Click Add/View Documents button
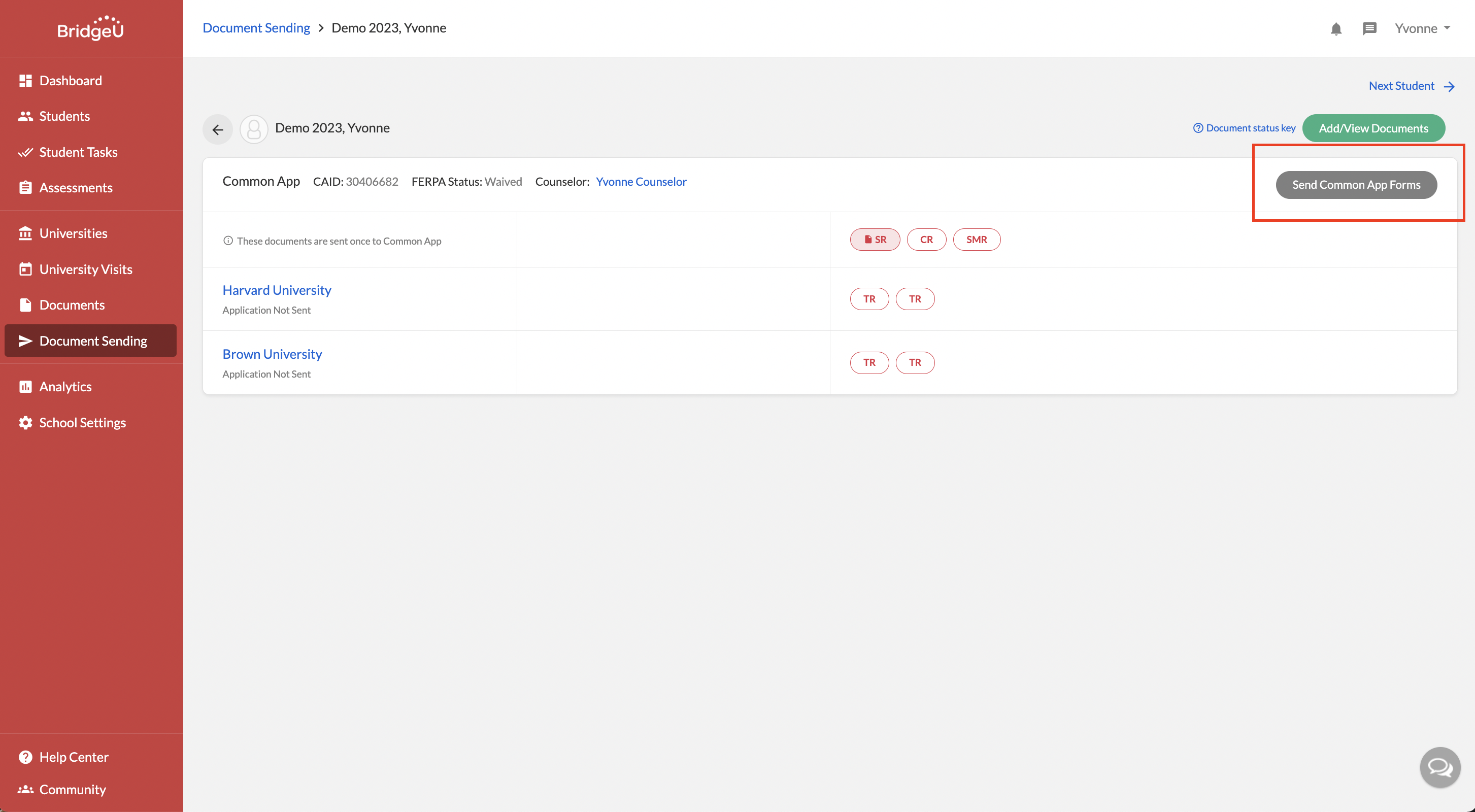Image resolution: width=1475 pixels, height=812 pixels. click(x=1373, y=128)
